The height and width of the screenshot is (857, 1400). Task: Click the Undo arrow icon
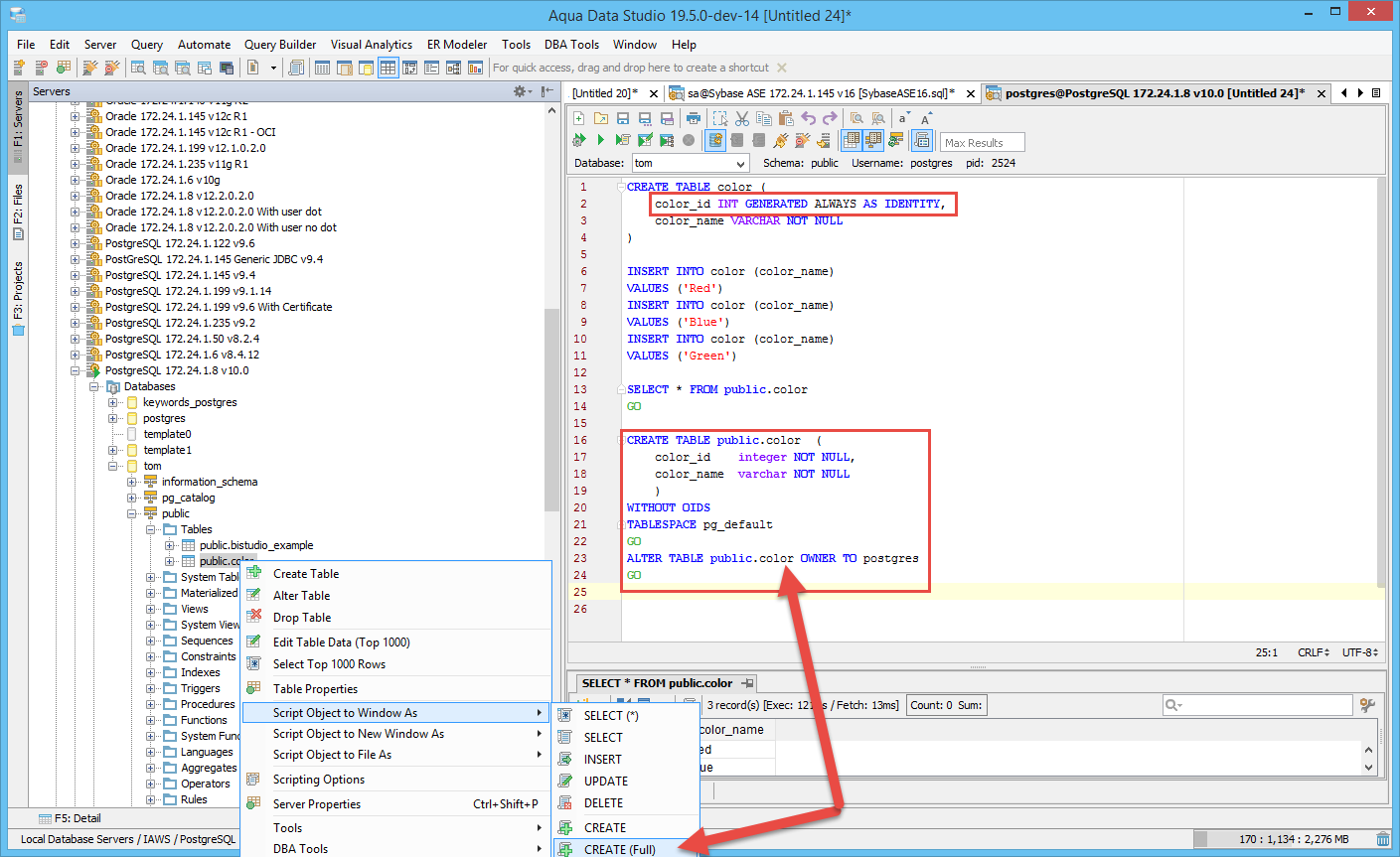809,118
